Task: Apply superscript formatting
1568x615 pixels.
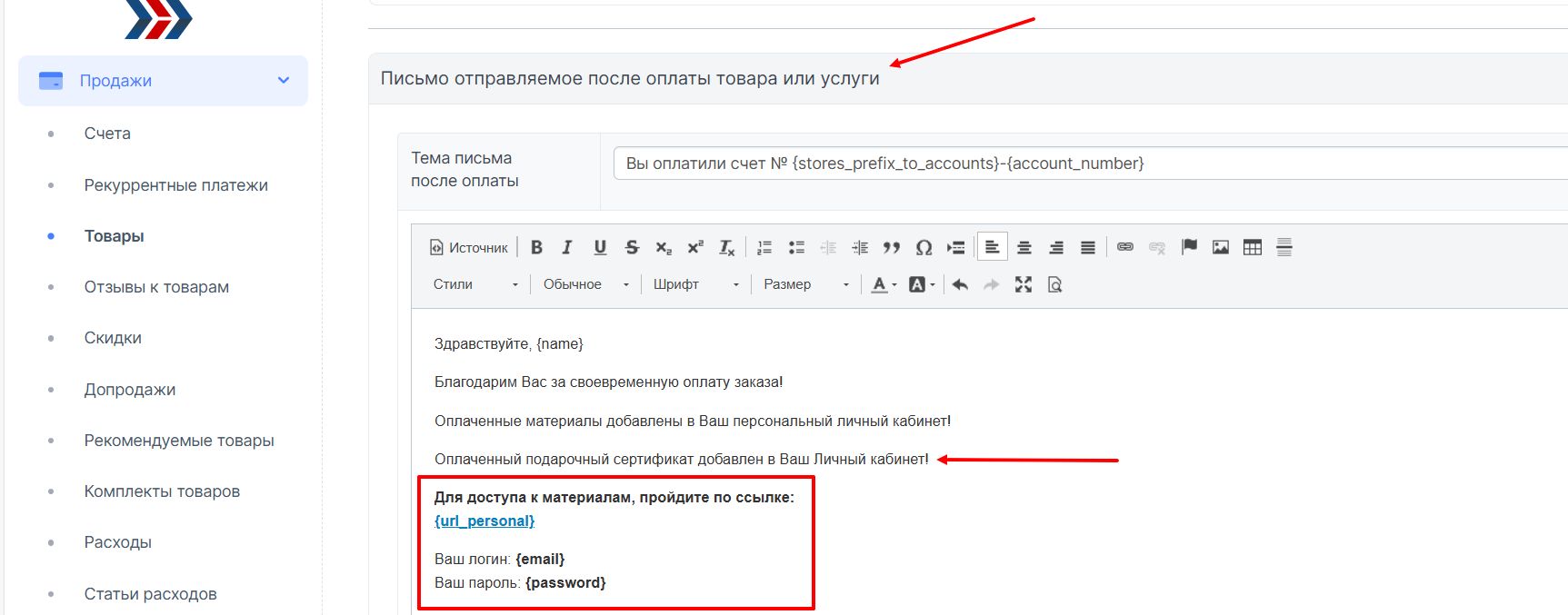Action: (695, 247)
